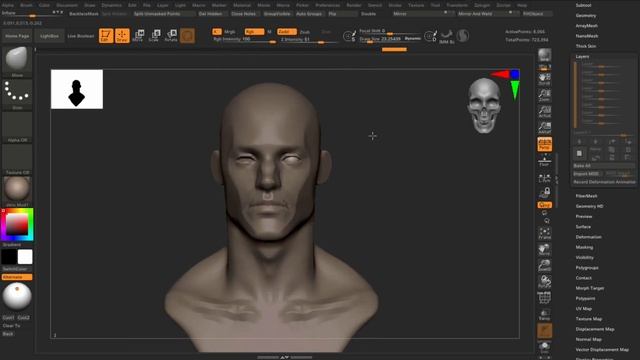
Task: Click the Move view icon
Action: pyautogui.click(x=544, y=250)
